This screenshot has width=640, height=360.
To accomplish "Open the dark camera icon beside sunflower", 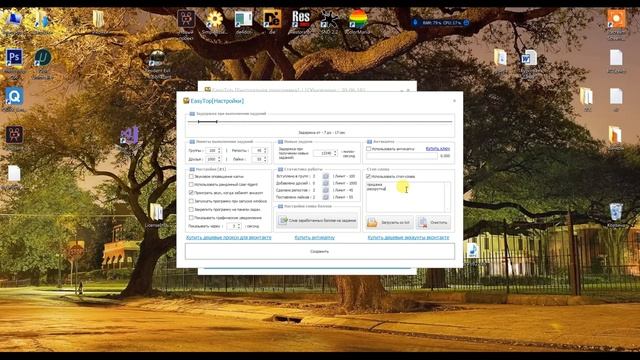I will 186,19.
